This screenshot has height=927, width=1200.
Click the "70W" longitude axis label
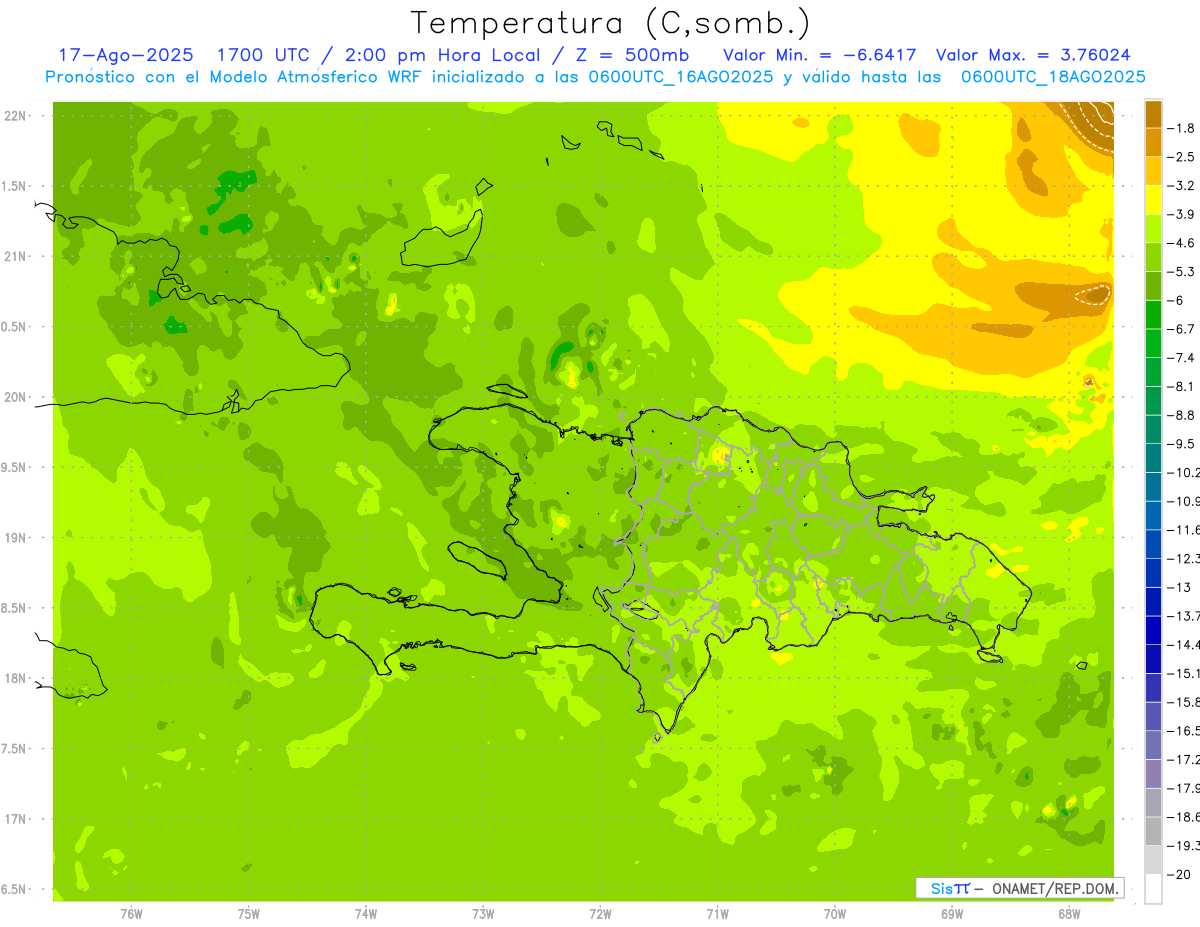835,914
